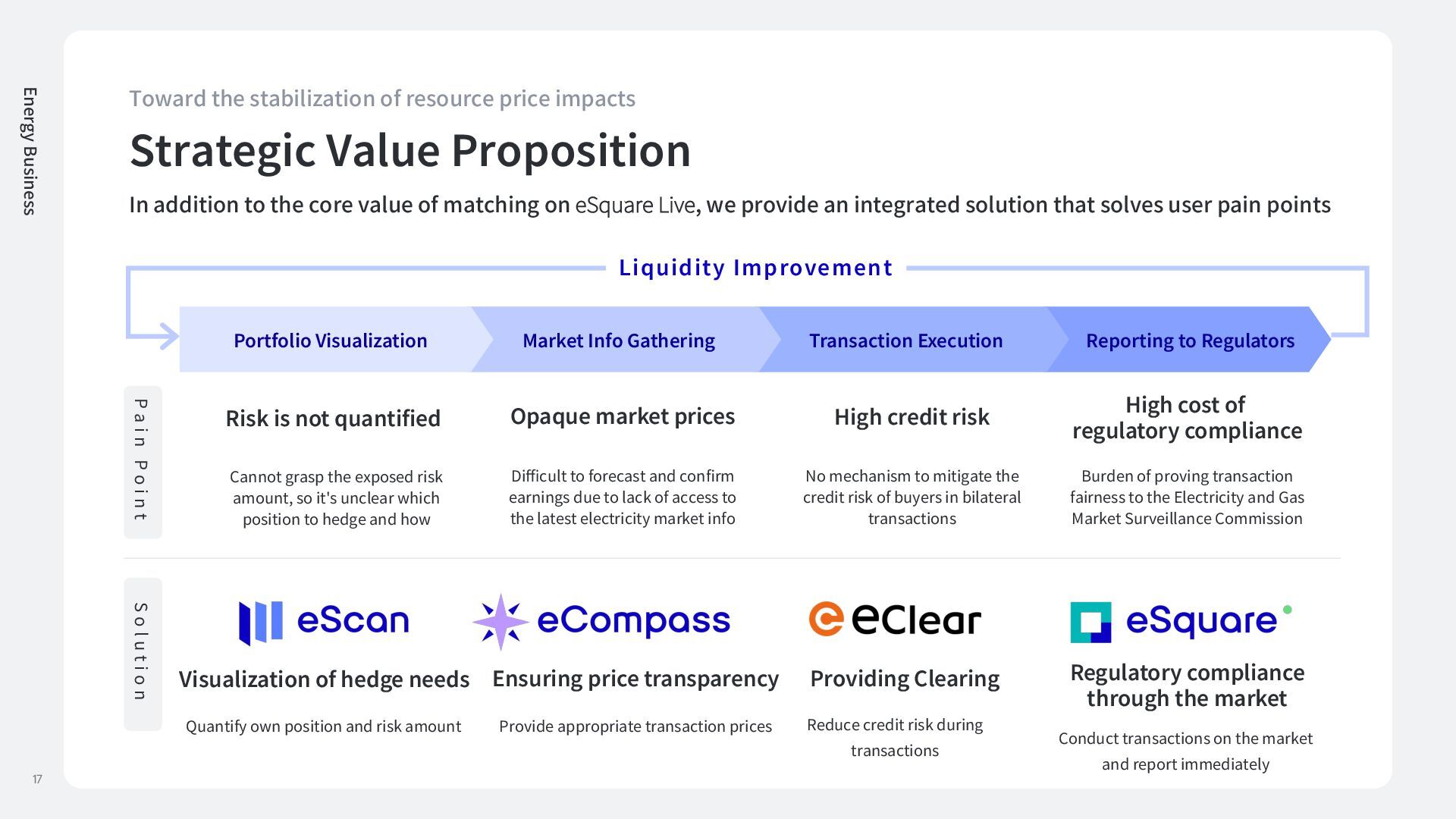The height and width of the screenshot is (819, 1456).
Task: Click the High credit risk heading
Action: 912,416
